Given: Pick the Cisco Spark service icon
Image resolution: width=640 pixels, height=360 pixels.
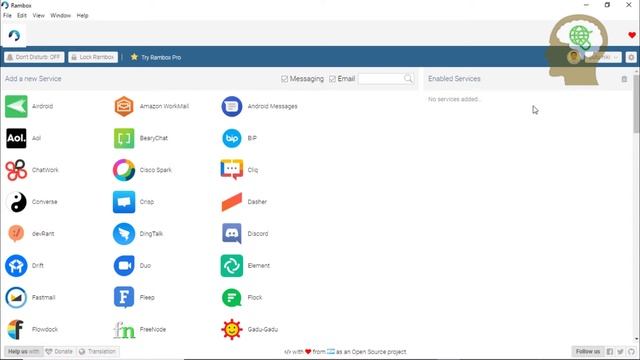Looking at the screenshot, I should pyautogui.click(x=124, y=170).
